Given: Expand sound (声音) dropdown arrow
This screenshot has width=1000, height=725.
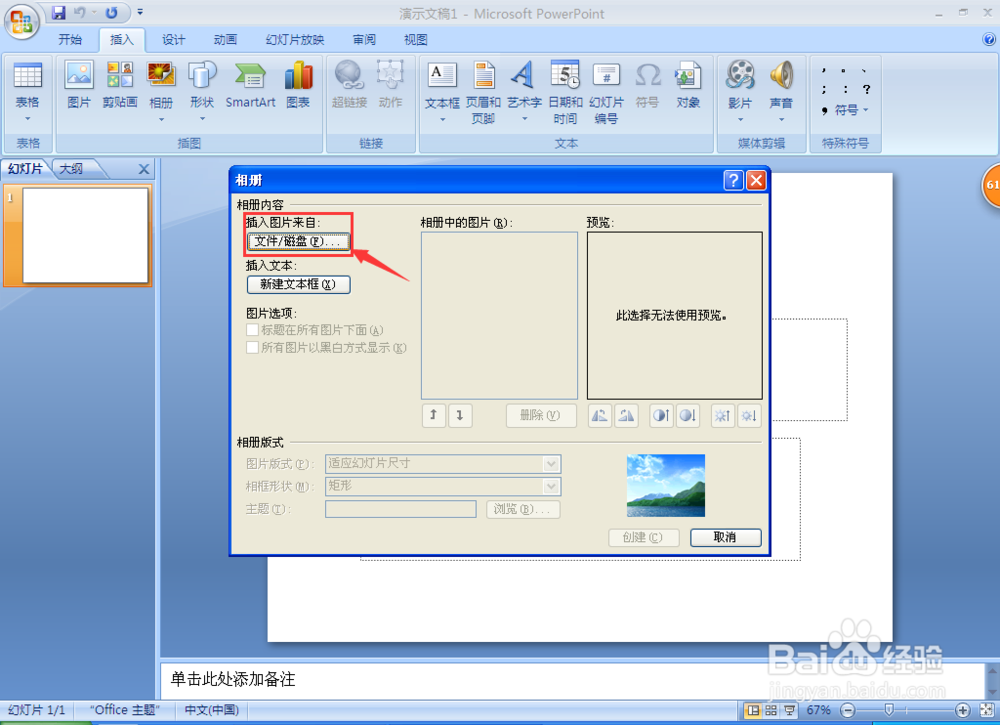Looking at the screenshot, I should click(781, 119).
